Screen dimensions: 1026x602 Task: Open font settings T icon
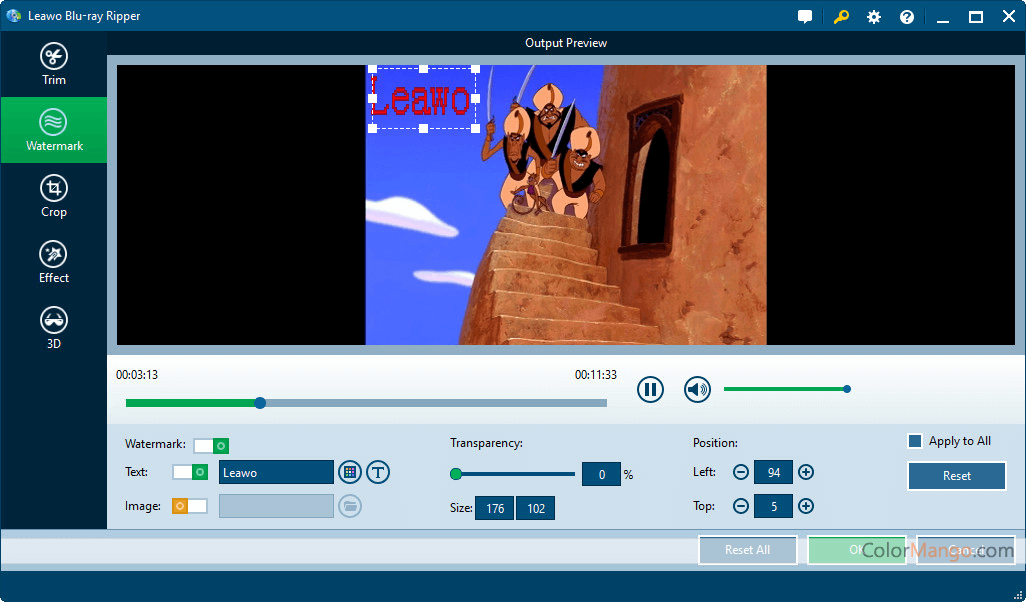coord(378,473)
